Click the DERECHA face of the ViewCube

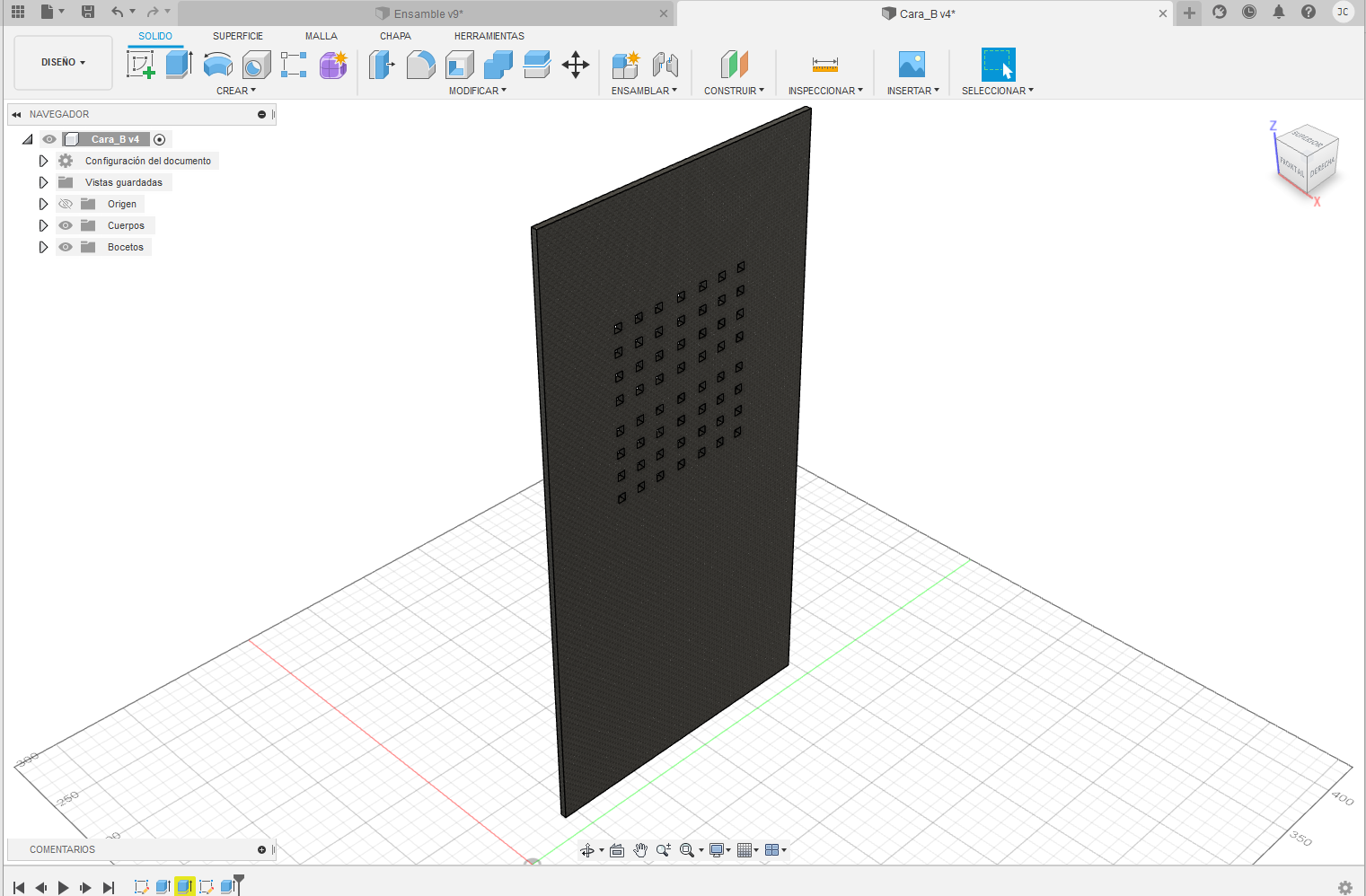pos(1323,167)
